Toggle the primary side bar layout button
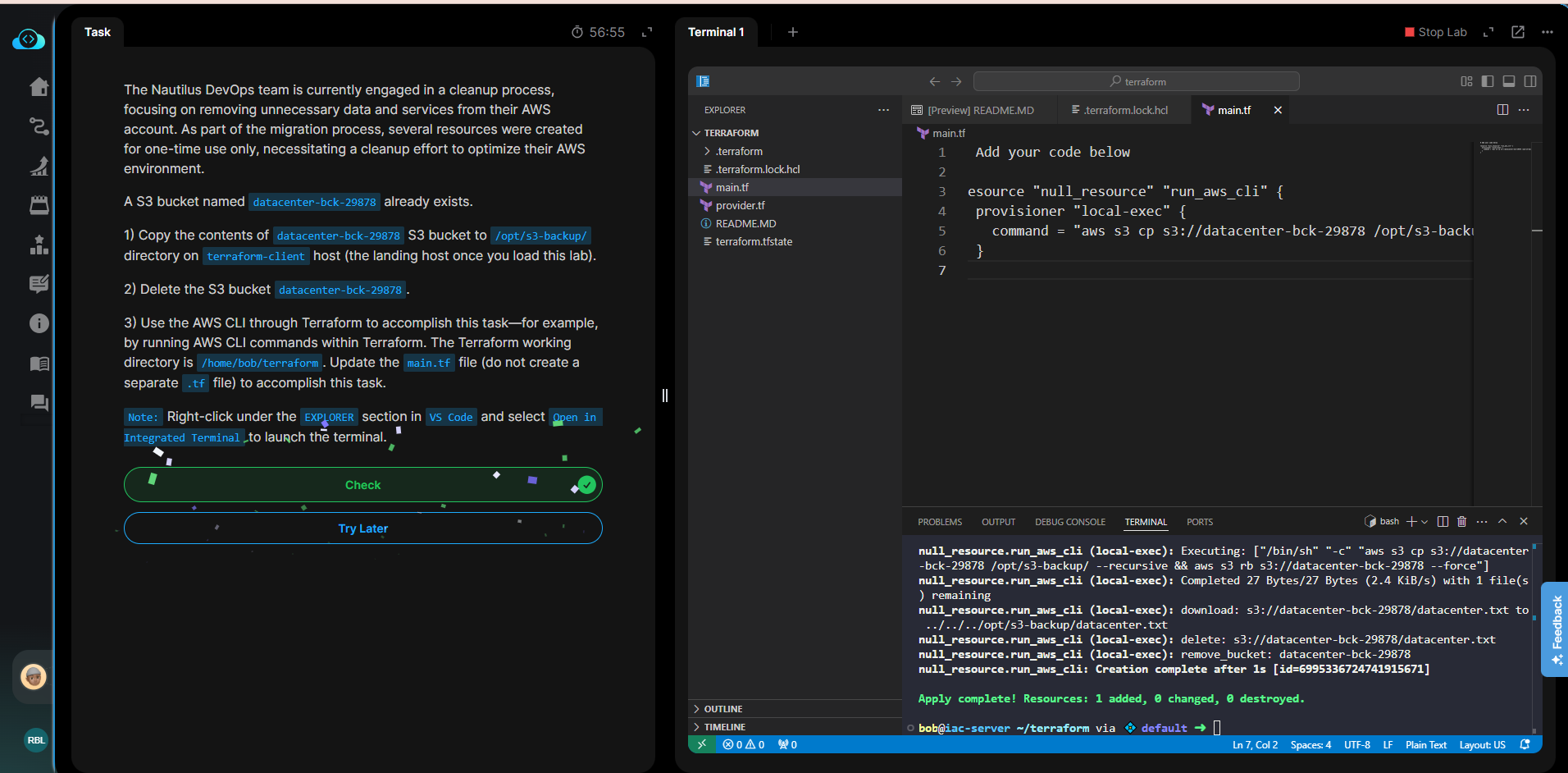 pyautogui.click(x=1488, y=81)
